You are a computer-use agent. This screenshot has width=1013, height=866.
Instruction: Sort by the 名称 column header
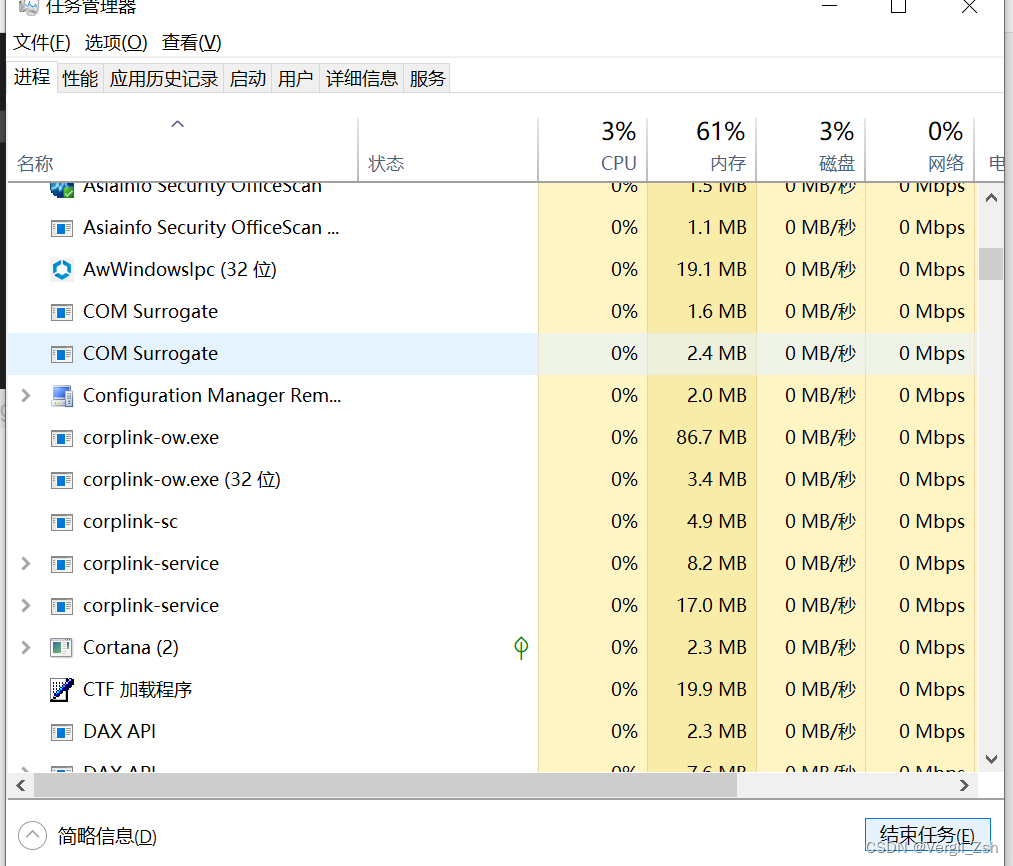coord(182,150)
